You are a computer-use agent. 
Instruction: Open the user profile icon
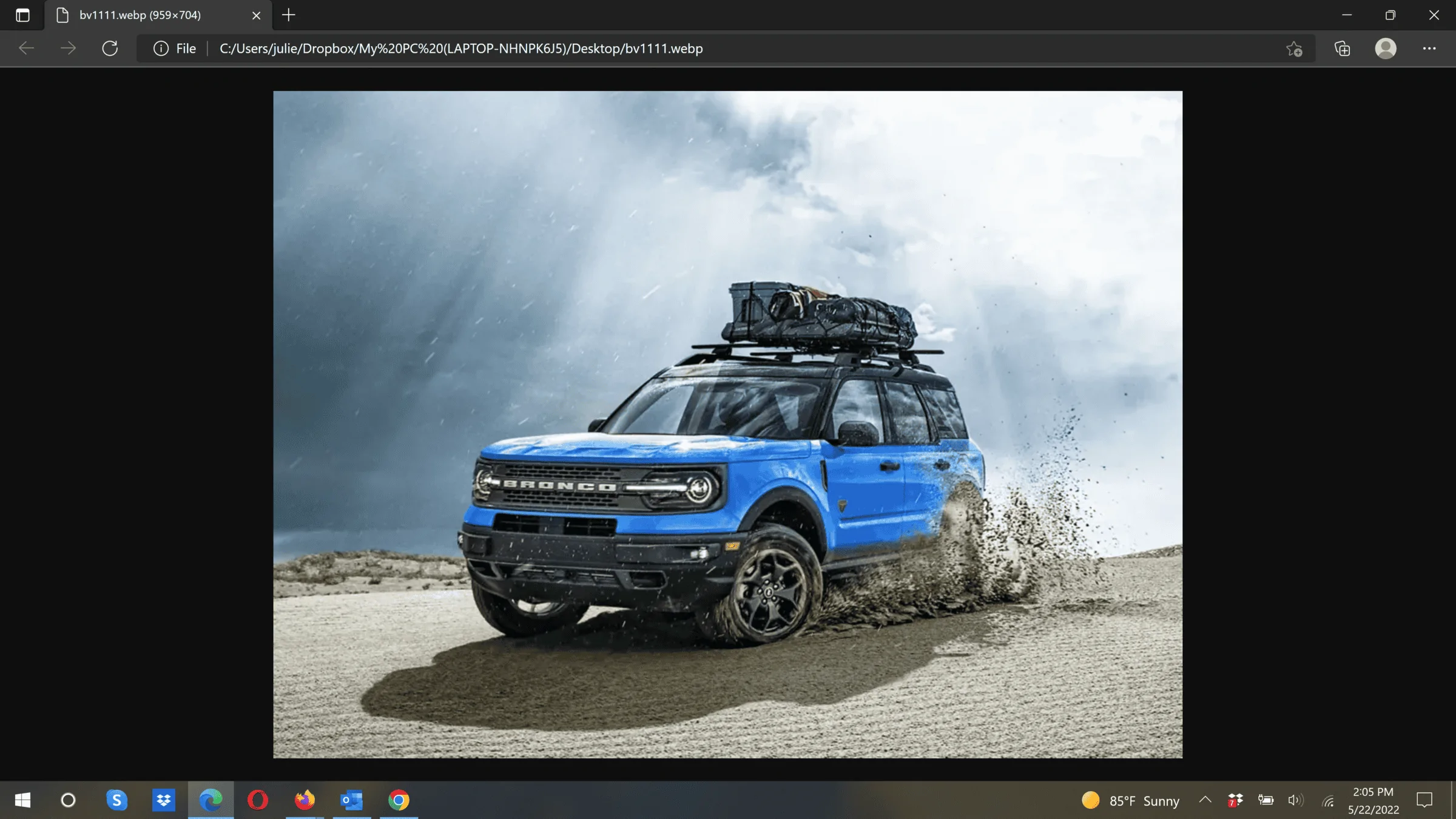point(1386,49)
